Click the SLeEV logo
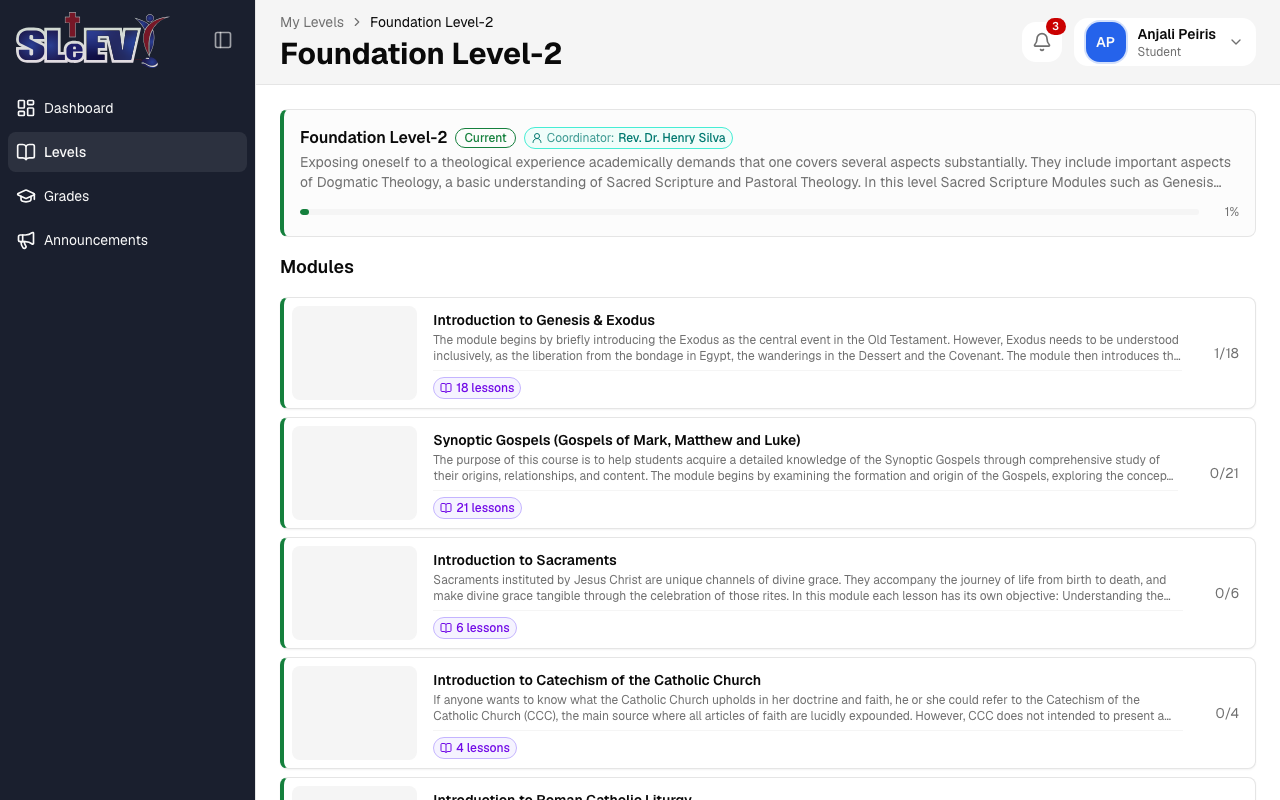The height and width of the screenshot is (800, 1280). [x=92, y=40]
